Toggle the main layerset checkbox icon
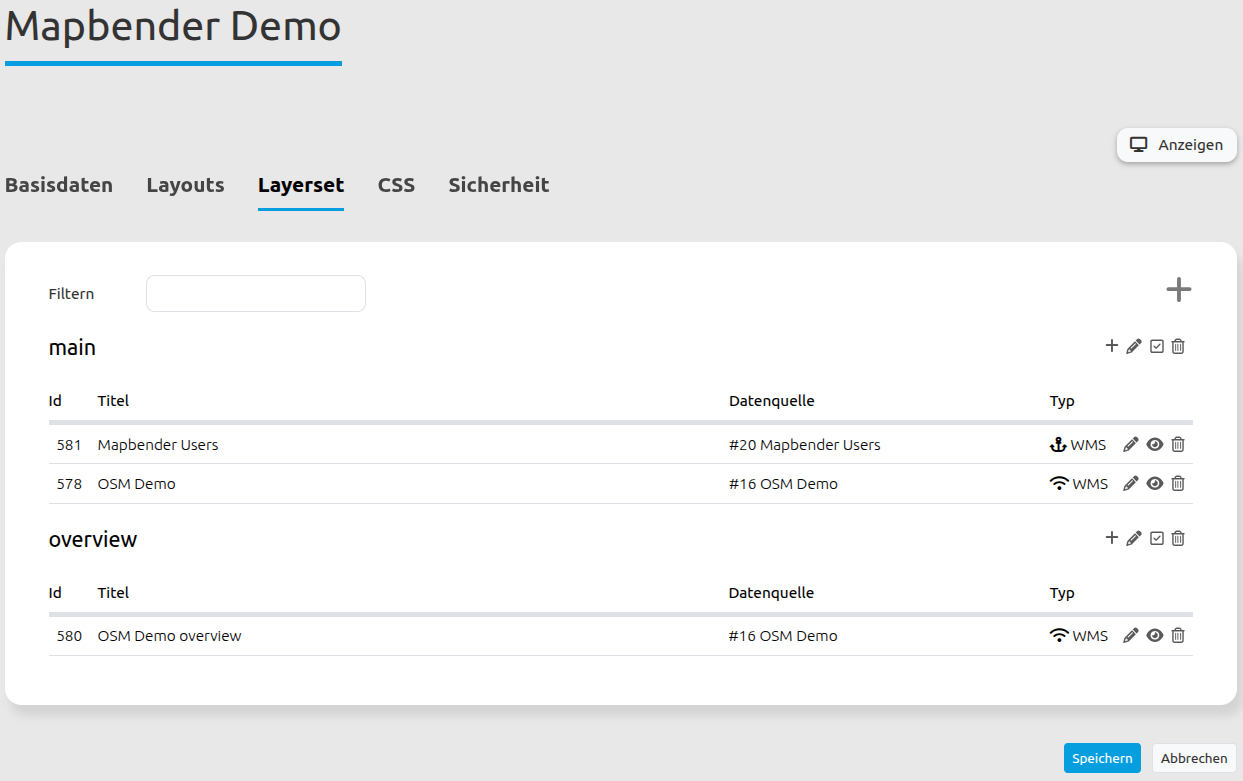1243x781 pixels. [1157, 346]
